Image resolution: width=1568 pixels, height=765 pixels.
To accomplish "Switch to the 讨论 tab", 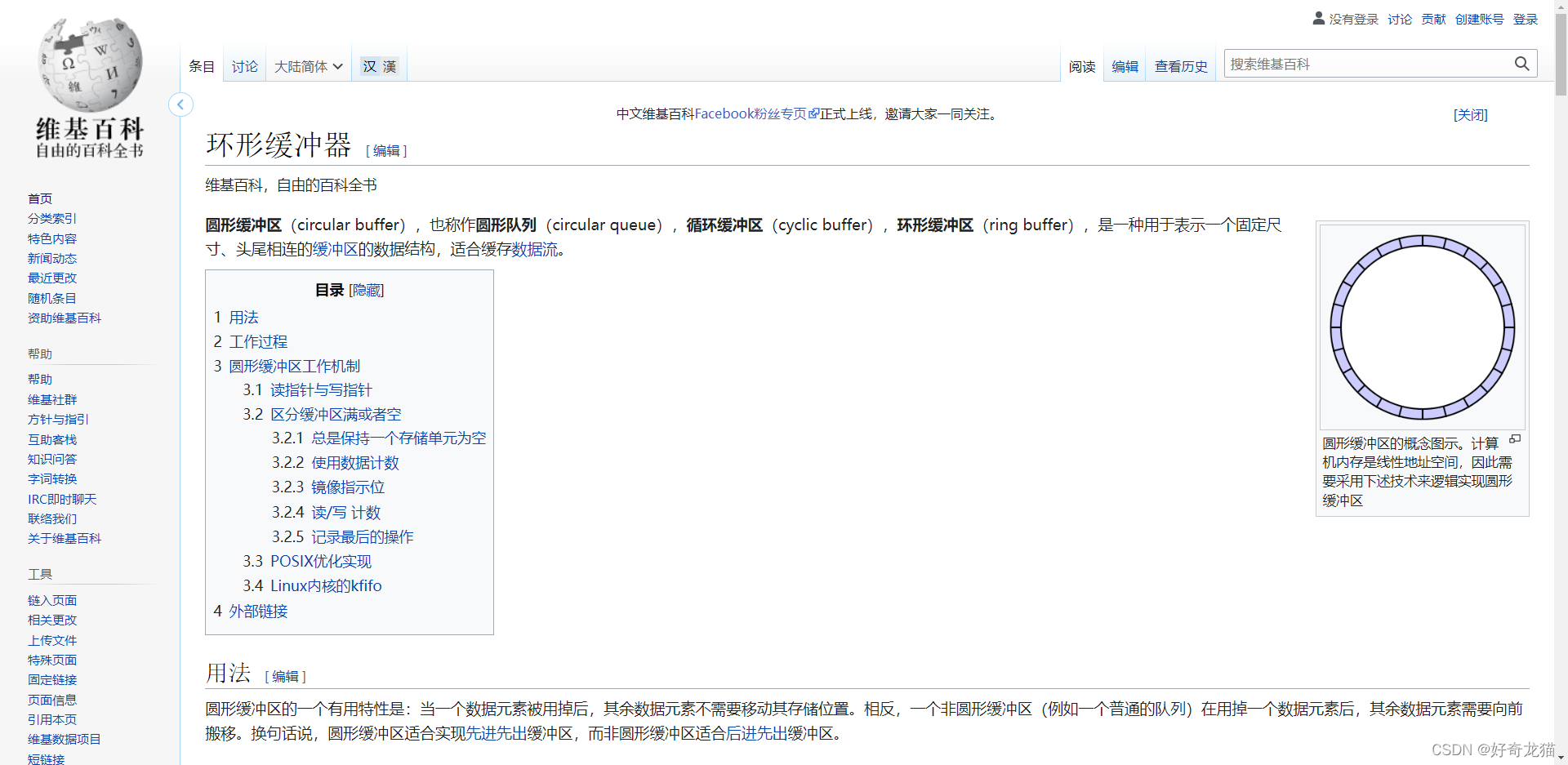I will click(244, 66).
